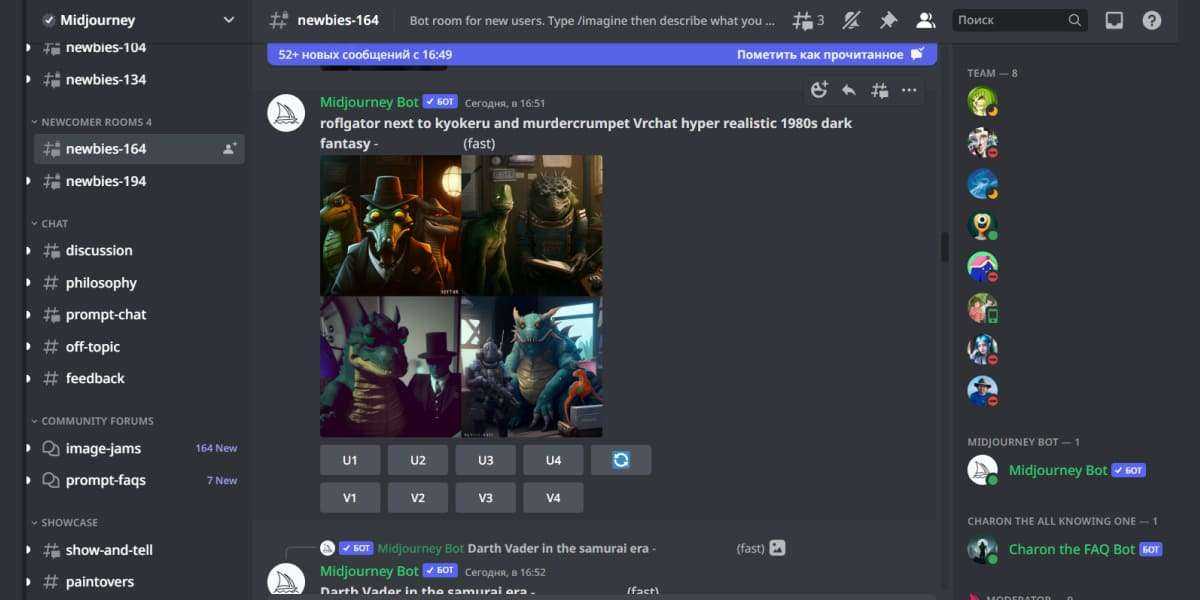Toggle the channel notification bell mute
The width and height of the screenshot is (1200, 600).
[851, 20]
